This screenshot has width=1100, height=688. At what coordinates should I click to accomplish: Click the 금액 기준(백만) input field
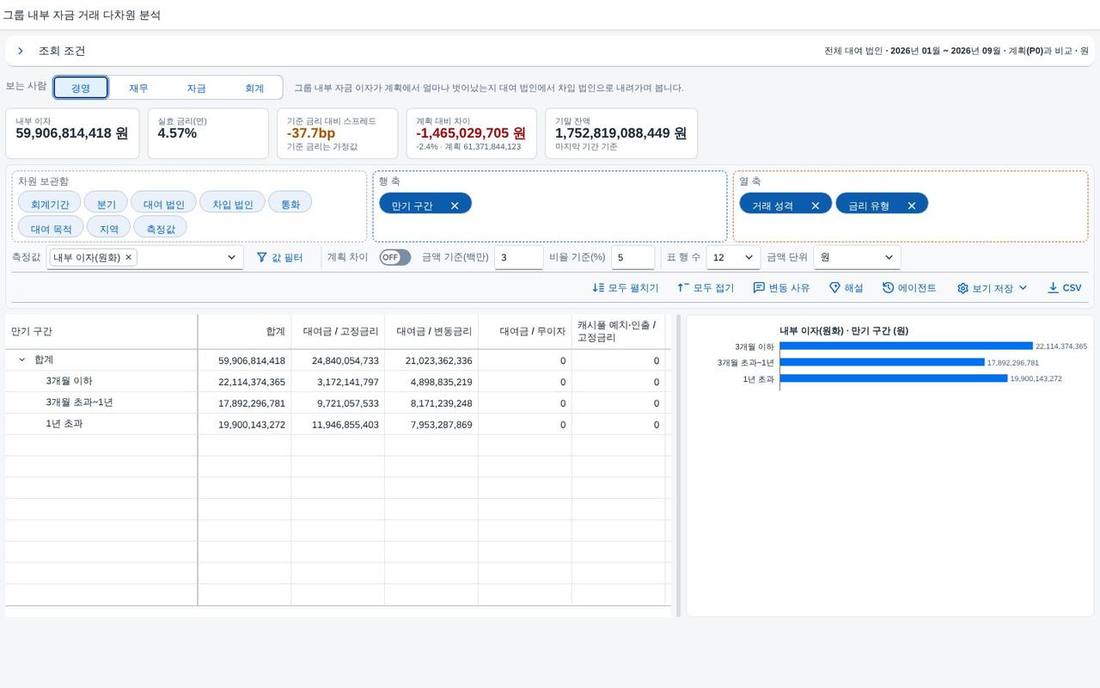coord(518,257)
